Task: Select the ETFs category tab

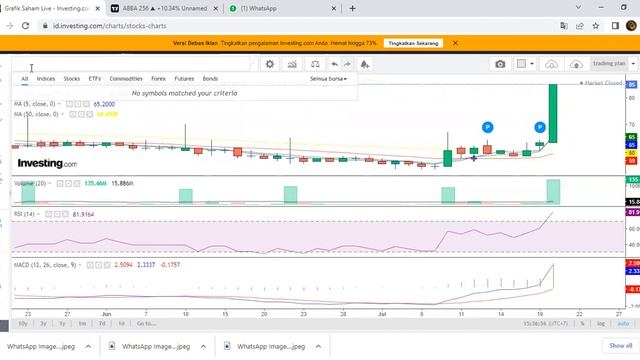Action: [x=95, y=79]
